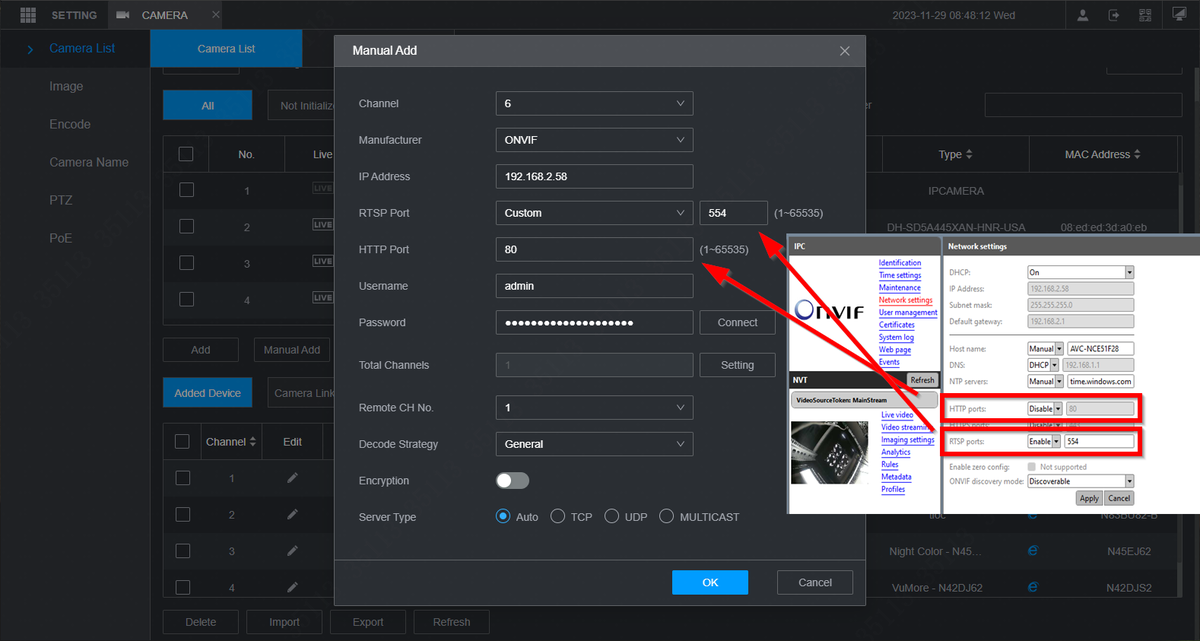This screenshot has width=1200, height=641.
Task: Close the Manual Add dialog with X
Action: [x=845, y=50]
